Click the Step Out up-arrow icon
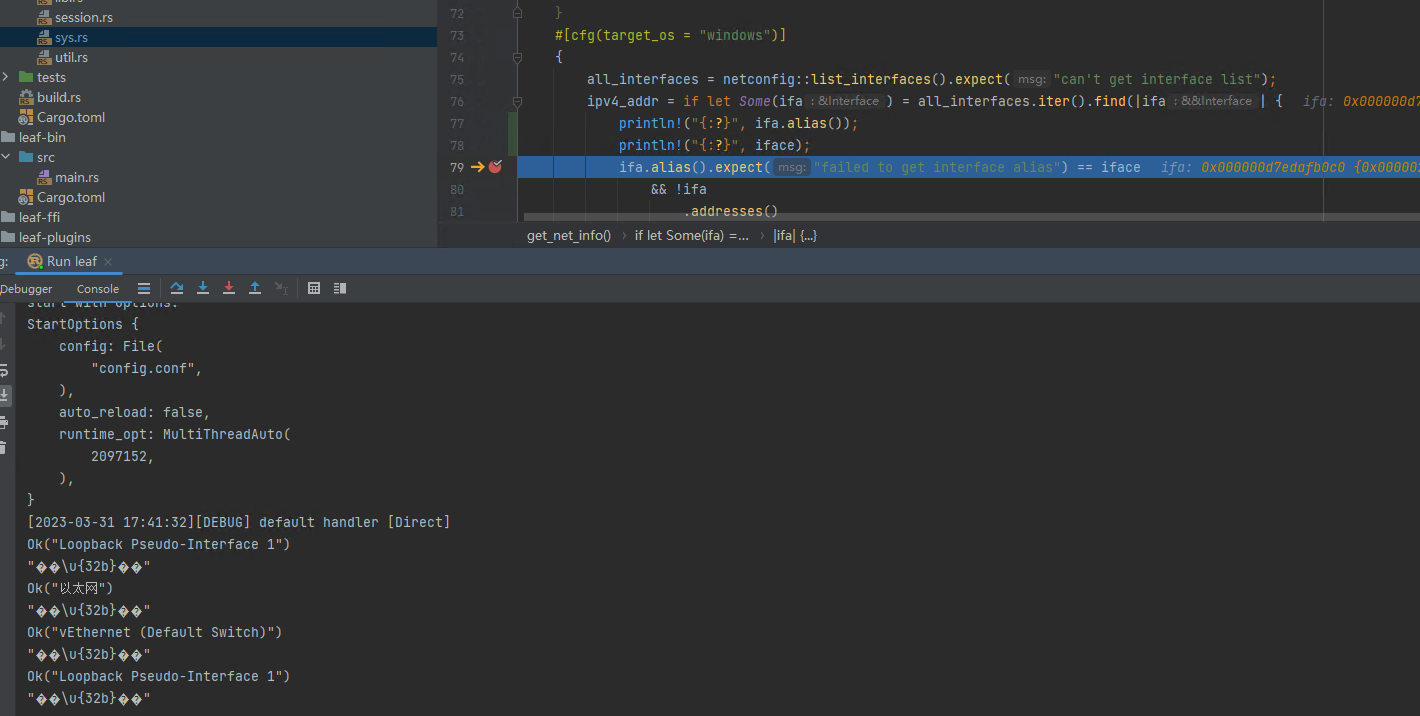Image resolution: width=1420 pixels, height=716 pixels. 255,288
